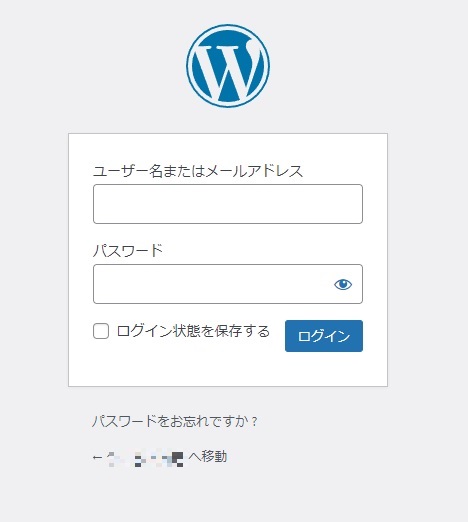This screenshot has height=522, width=468.
Task: Click the pupil of the password eye icon
Action: pos(343,284)
